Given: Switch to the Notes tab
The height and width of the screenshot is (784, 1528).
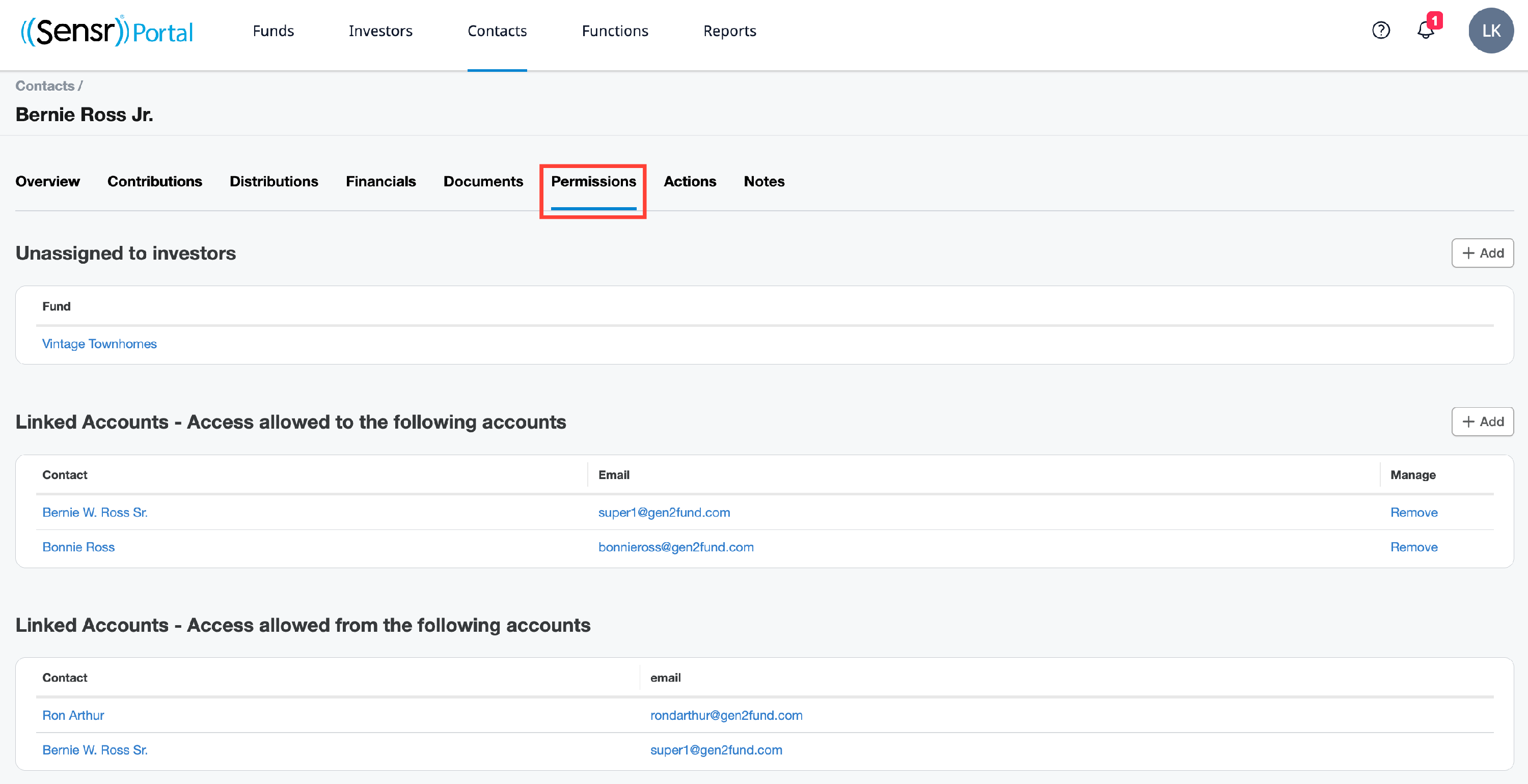Looking at the screenshot, I should 764,181.
